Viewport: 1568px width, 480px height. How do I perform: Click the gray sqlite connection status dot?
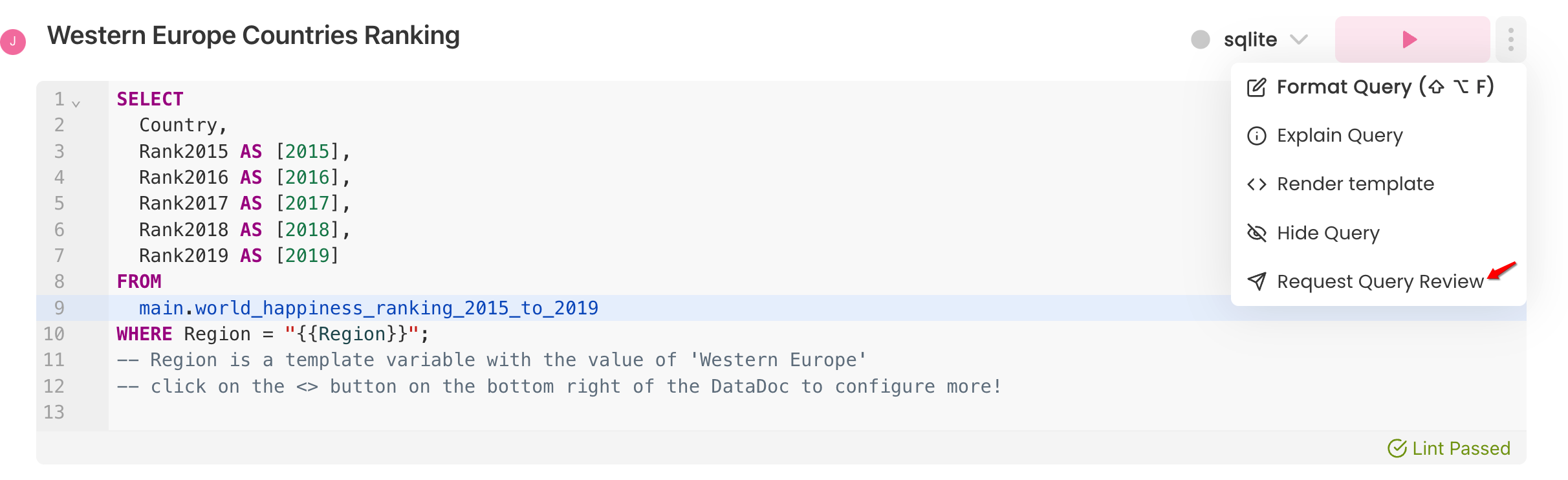point(1201,39)
